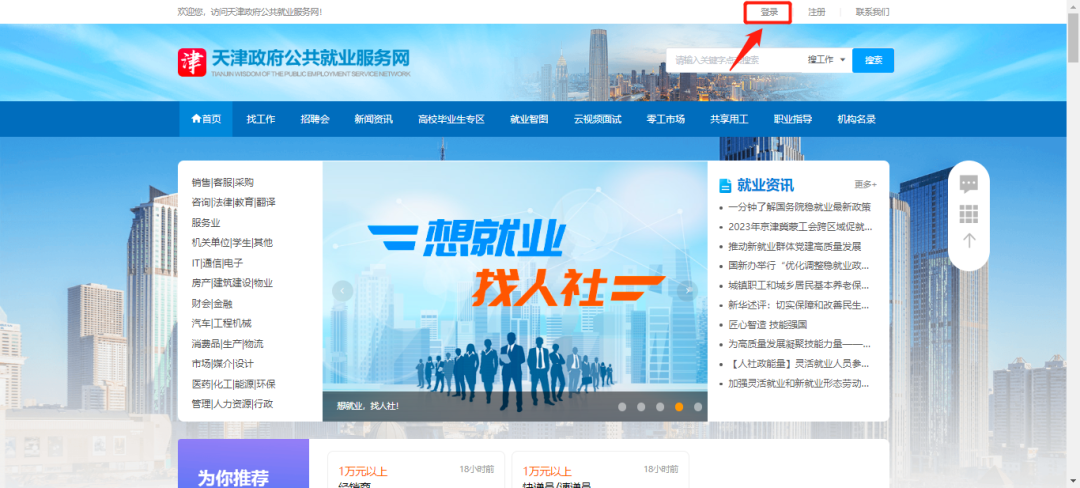Screen dimensions: 1080x488
Task: Open 新闻资讯 navigation item
Action: pyautogui.click(x=373, y=119)
